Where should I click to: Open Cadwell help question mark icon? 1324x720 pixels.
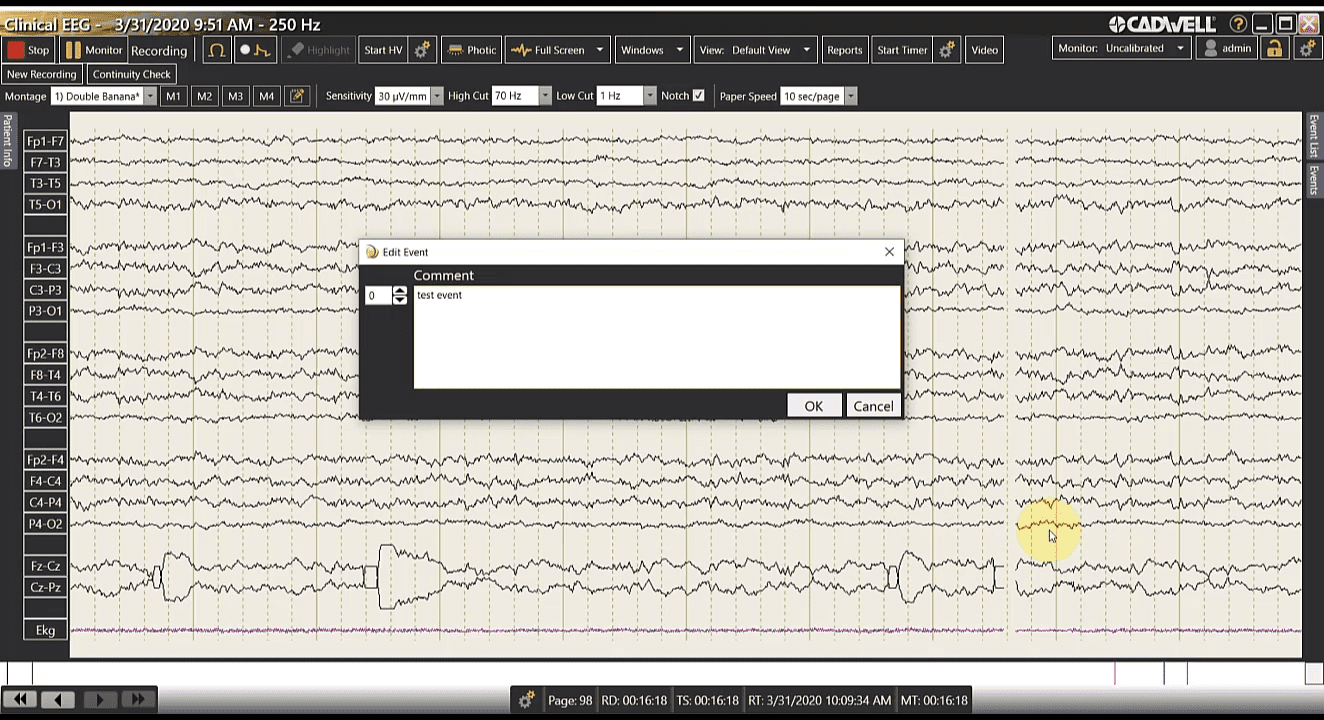click(x=1238, y=24)
